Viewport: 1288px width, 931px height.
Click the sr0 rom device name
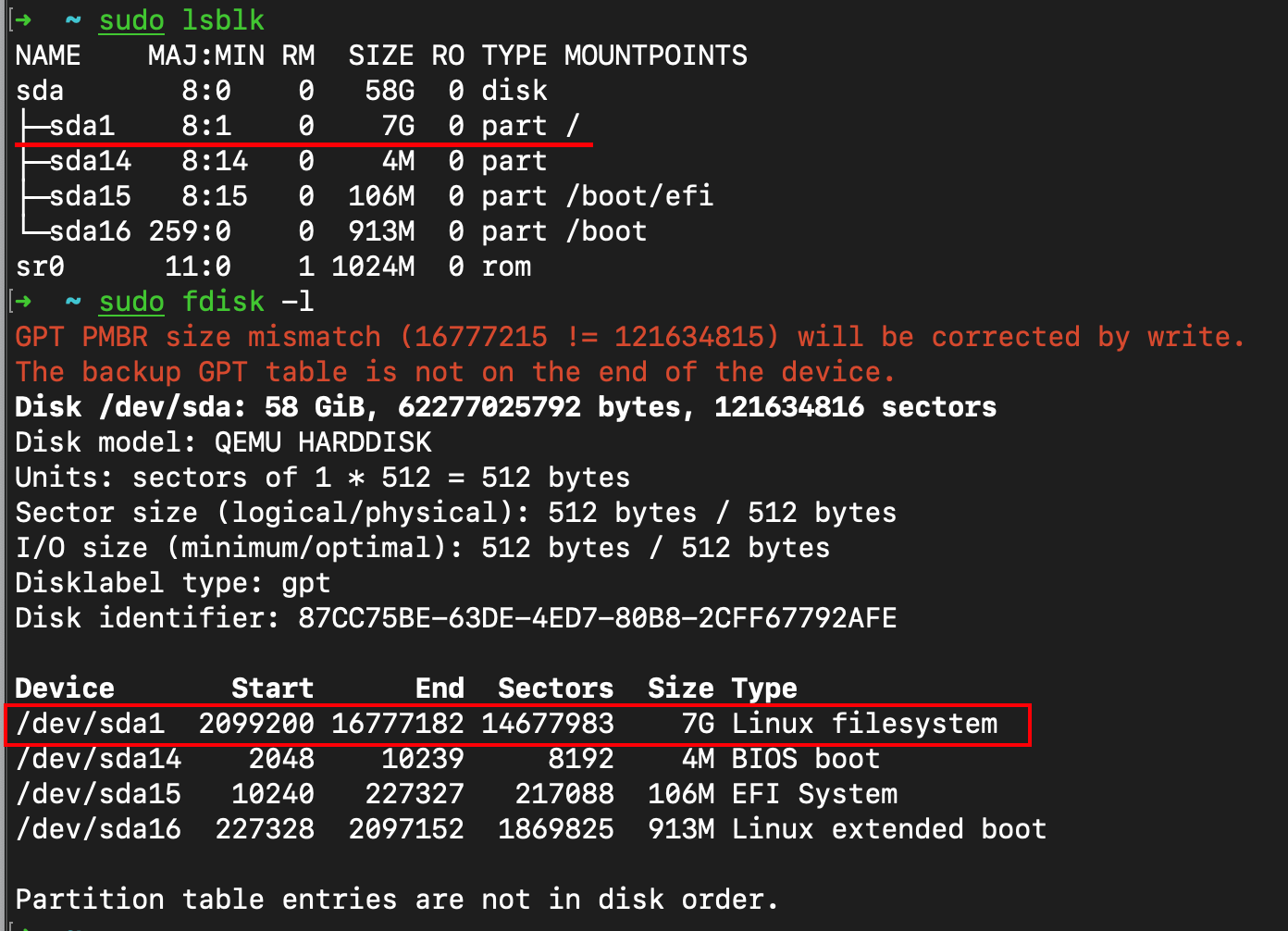pyautogui.click(x=40, y=267)
